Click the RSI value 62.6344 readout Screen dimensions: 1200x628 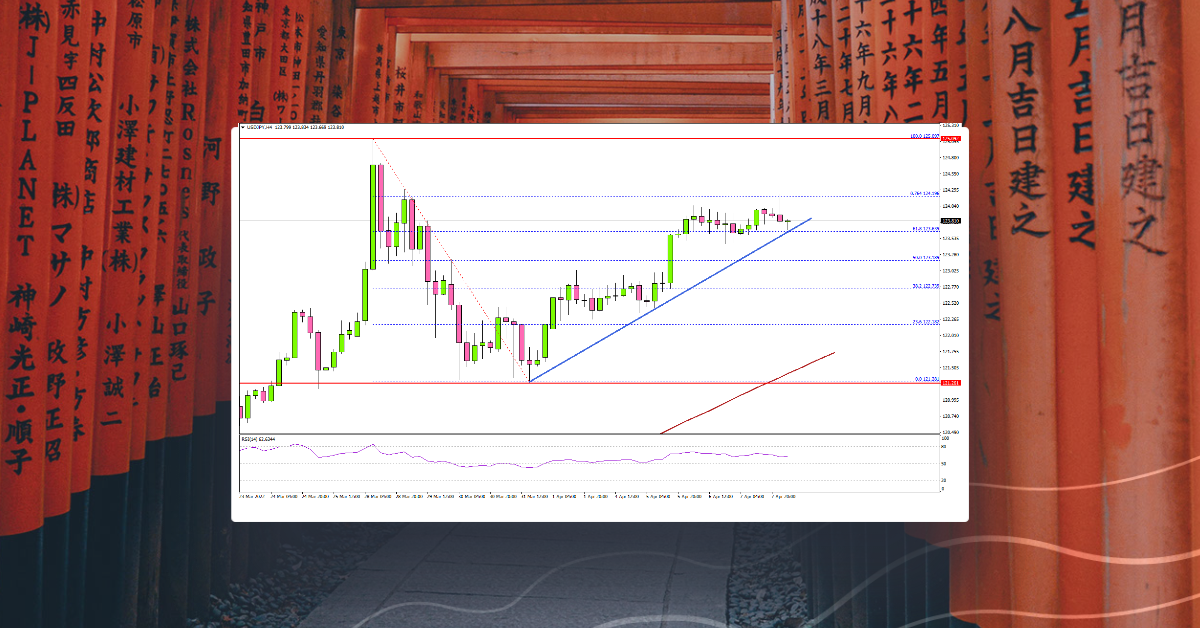point(268,439)
